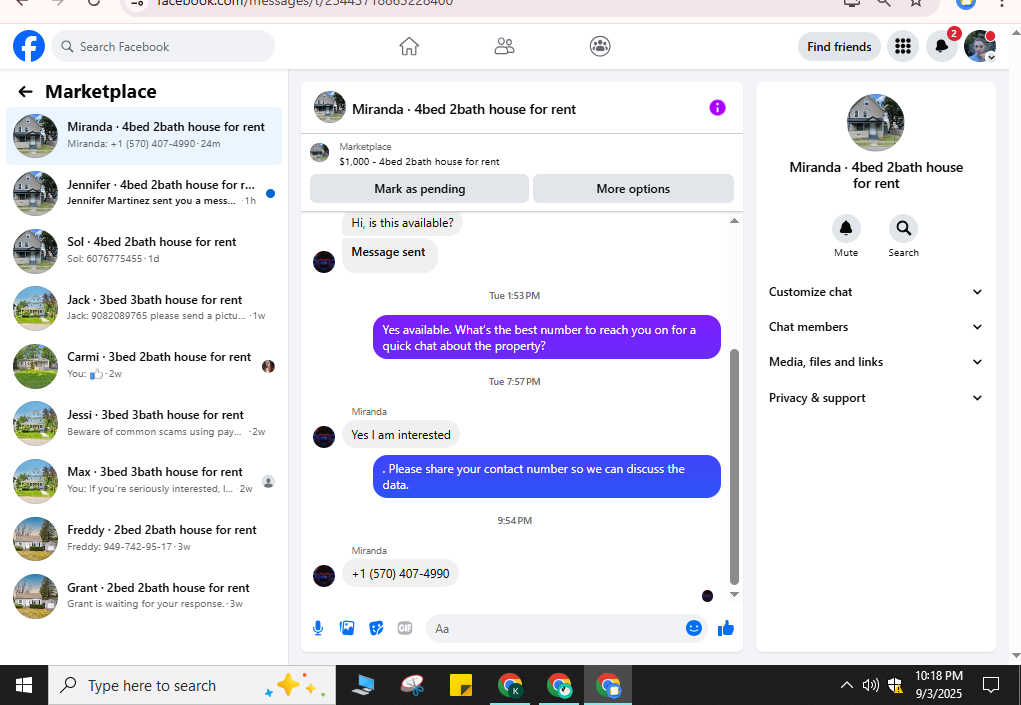Open the Facebook menu grid icon

pyautogui.click(x=902, y=46)
